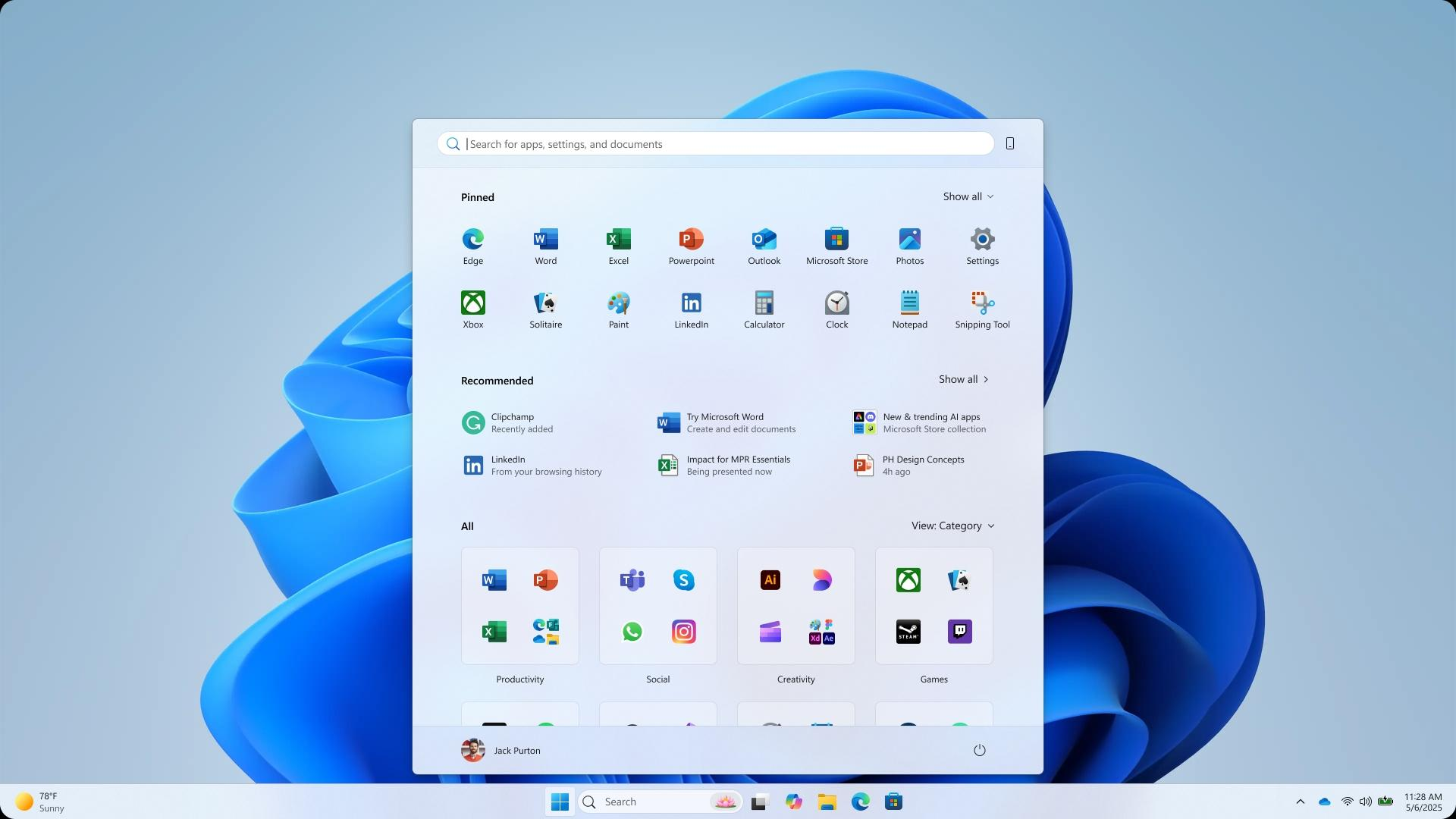Open the Calculator app
The image size is (1456, 819).
click(764, 309)
